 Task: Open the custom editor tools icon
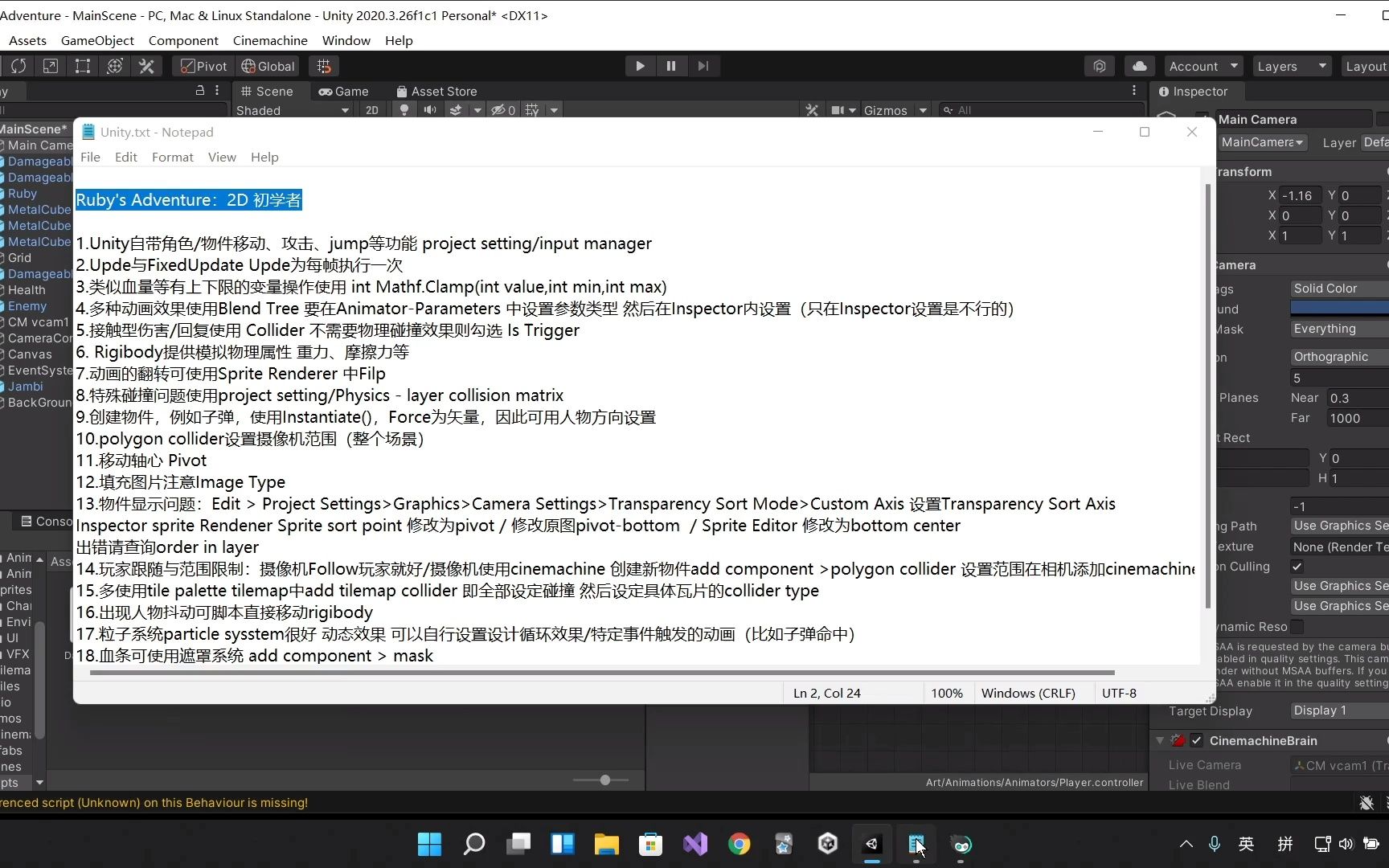point(146,66)
